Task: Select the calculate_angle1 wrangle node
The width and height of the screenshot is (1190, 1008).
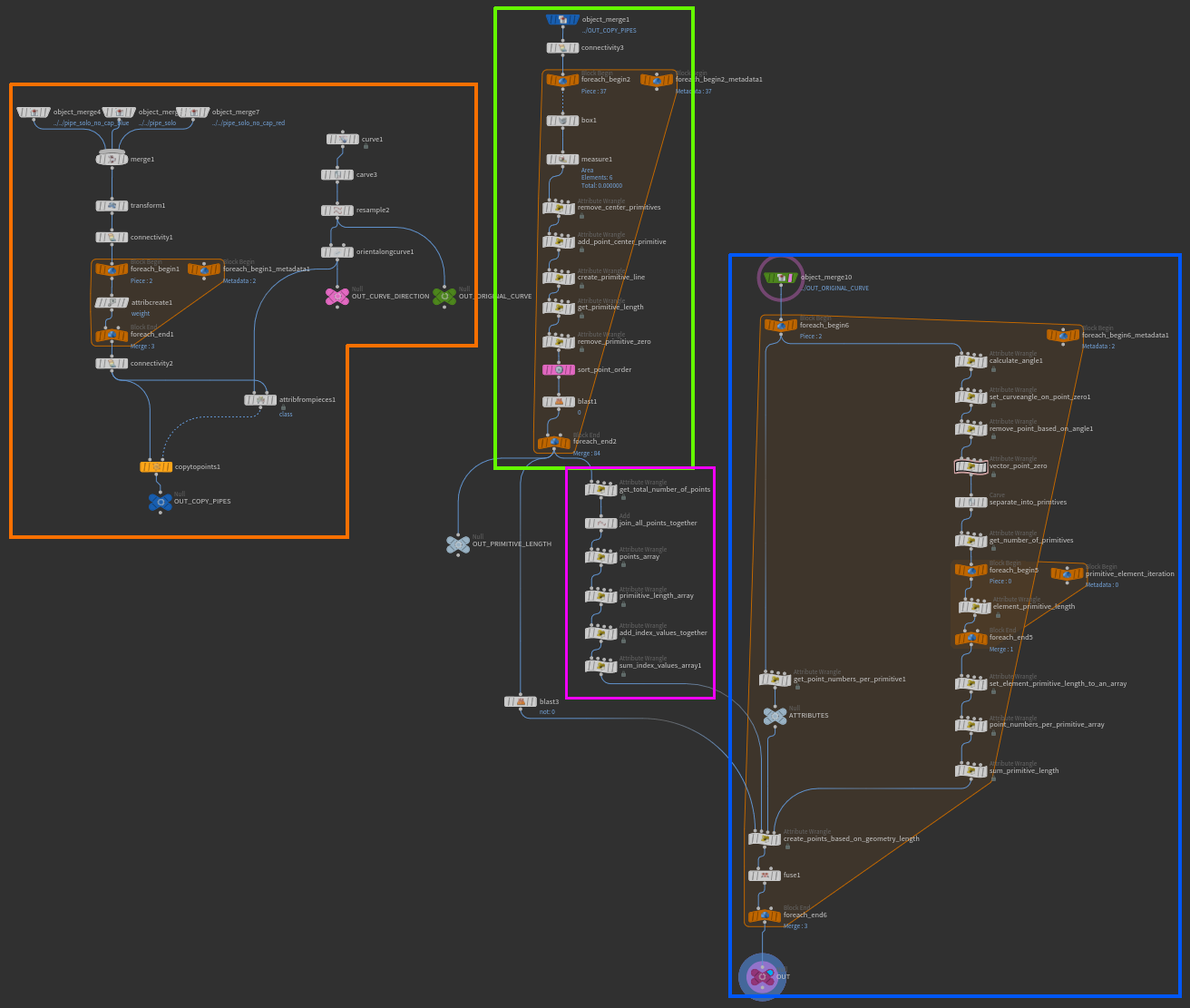Action: 971,361
